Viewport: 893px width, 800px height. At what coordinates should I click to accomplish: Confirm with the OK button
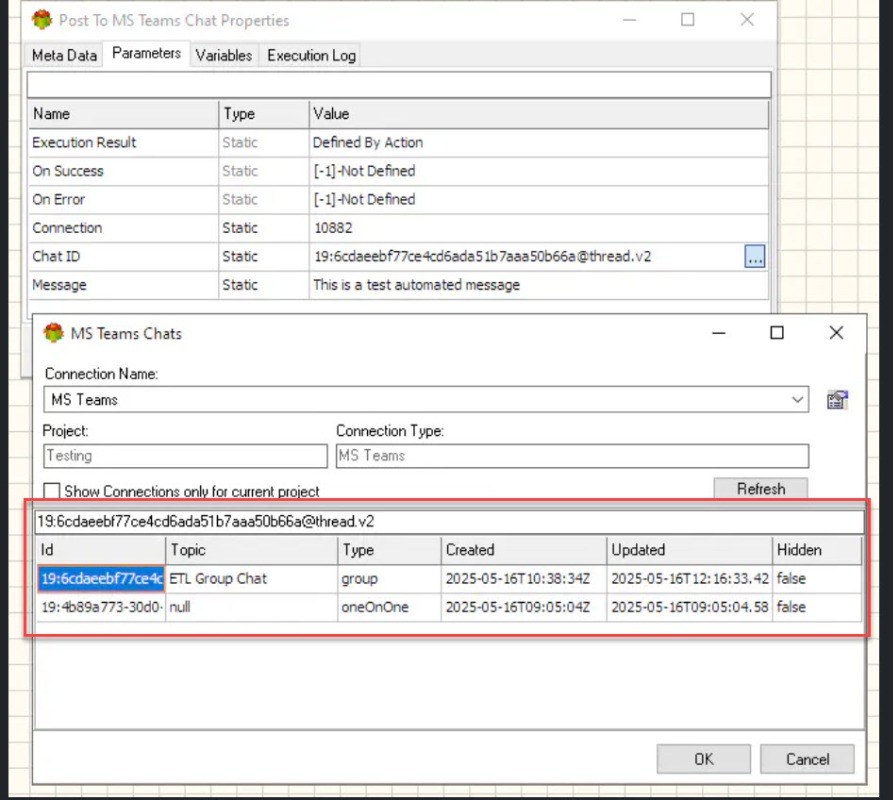click(703, 759)
